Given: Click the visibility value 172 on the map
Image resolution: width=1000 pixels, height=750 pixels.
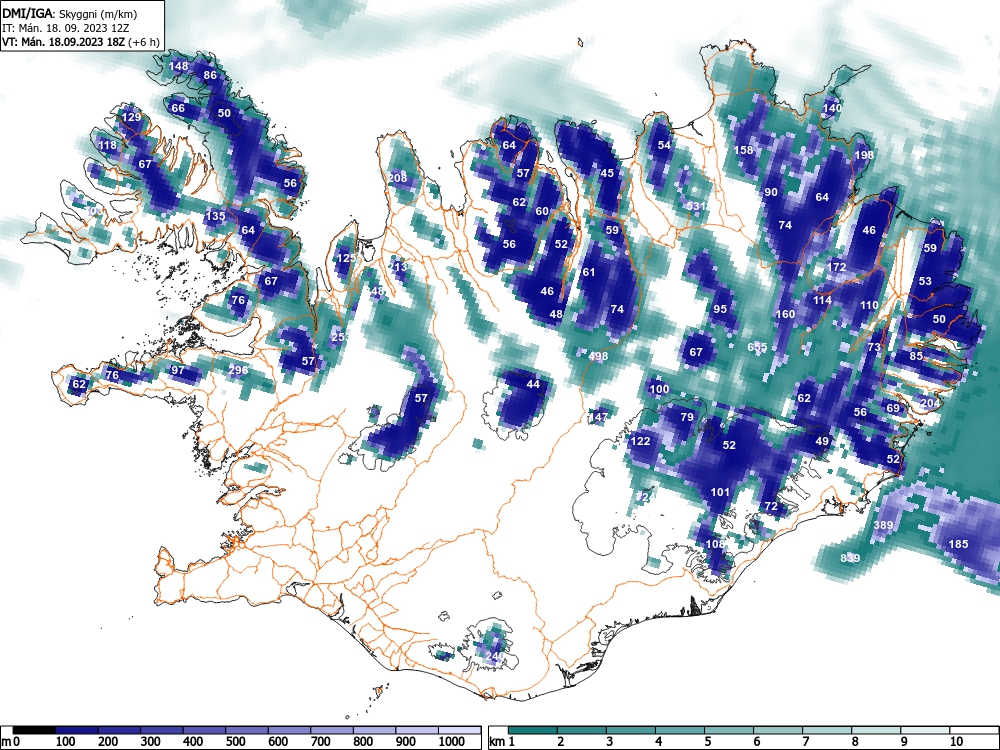Looking at the screenshot, I should (837, 267).
